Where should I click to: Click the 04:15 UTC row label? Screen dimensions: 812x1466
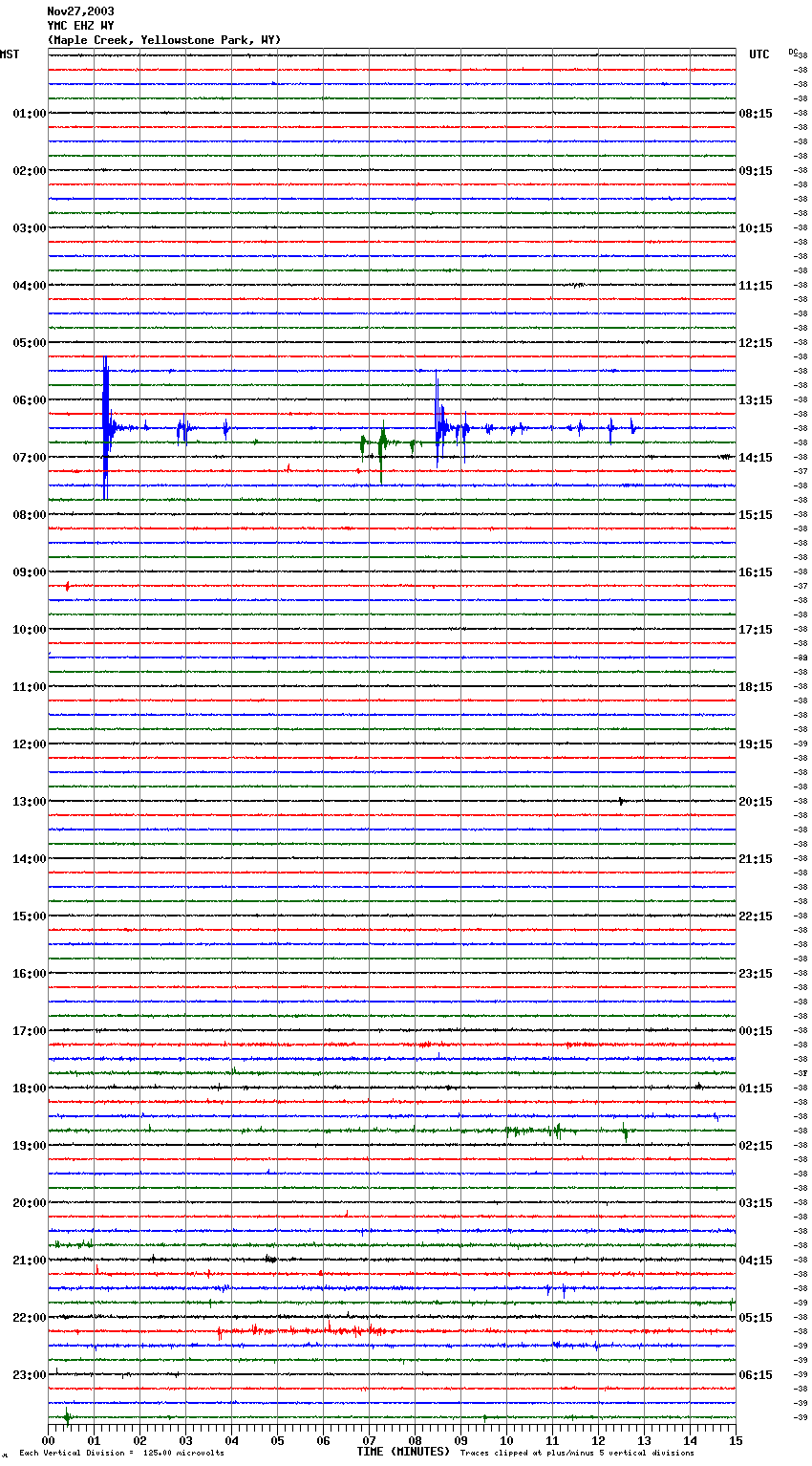click(x=756, y=1261)
